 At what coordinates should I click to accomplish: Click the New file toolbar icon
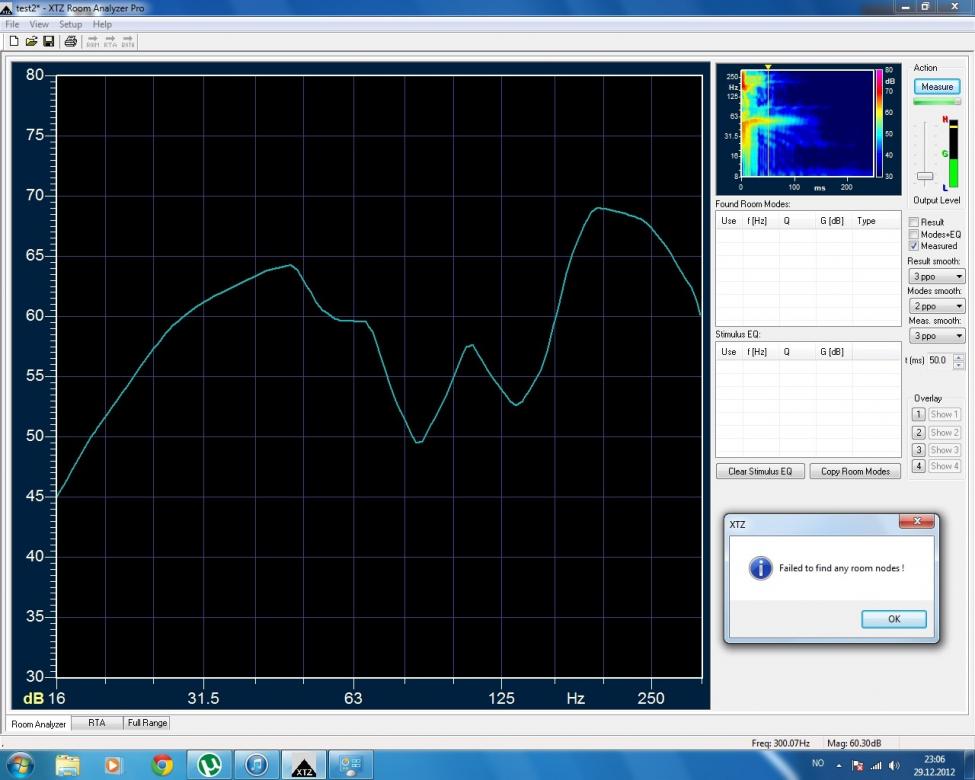15,41
